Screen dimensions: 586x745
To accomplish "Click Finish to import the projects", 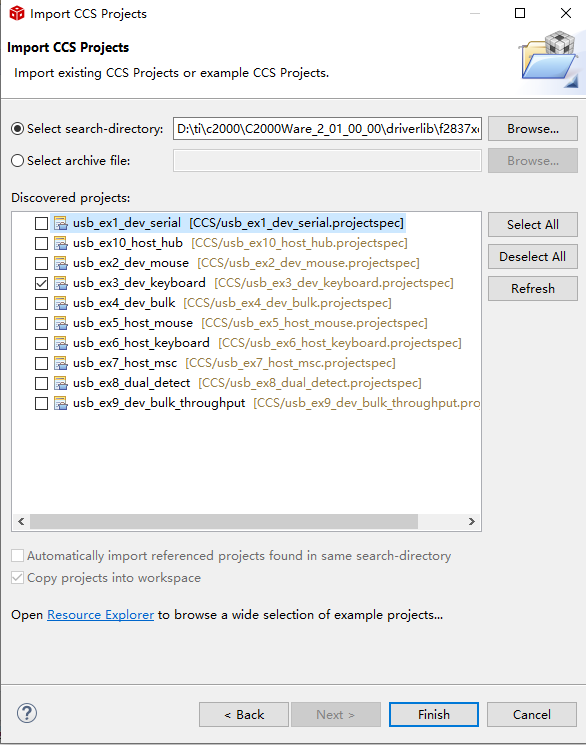I will 433,715.
